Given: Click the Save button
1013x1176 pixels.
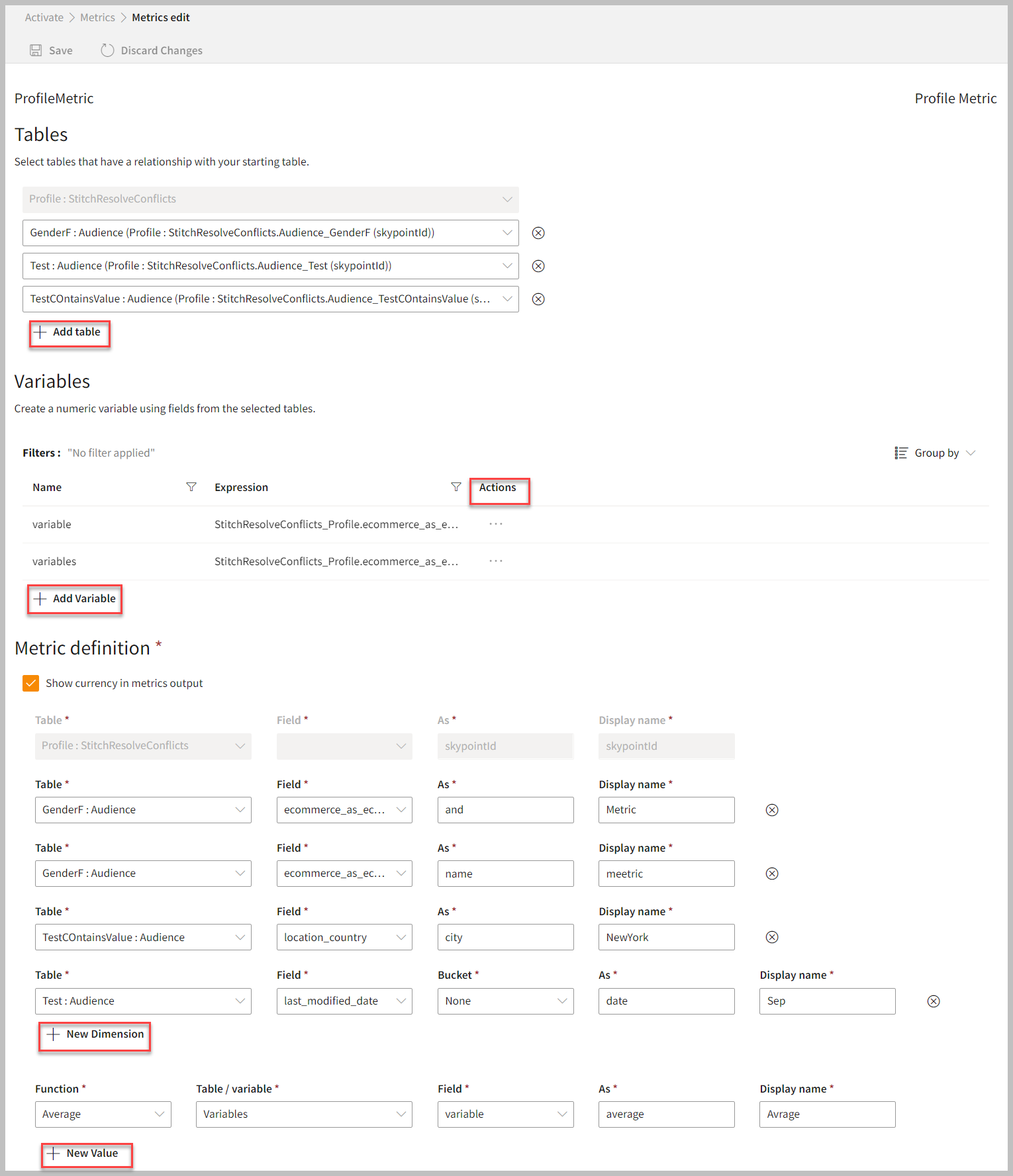Looking at the screenshot, I should coord(51,50).
